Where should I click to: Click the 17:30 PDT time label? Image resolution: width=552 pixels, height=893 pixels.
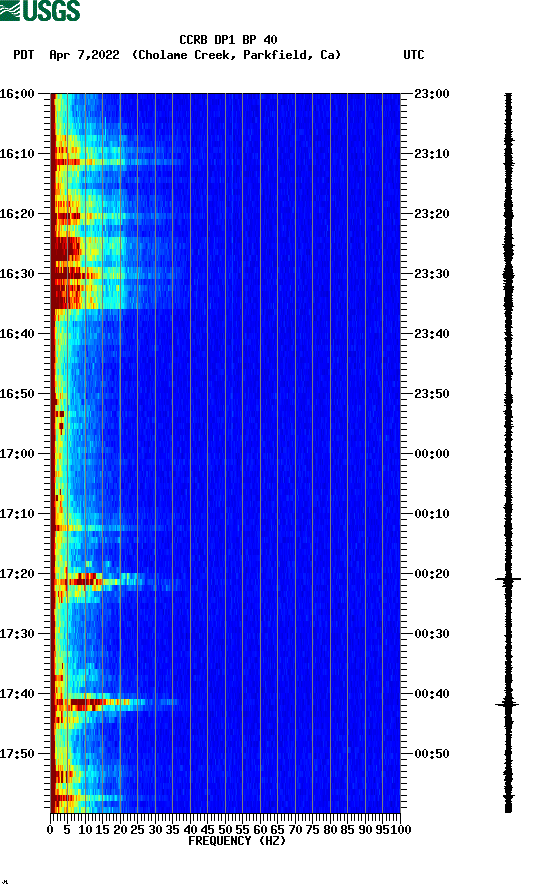(x=17, y=634)
